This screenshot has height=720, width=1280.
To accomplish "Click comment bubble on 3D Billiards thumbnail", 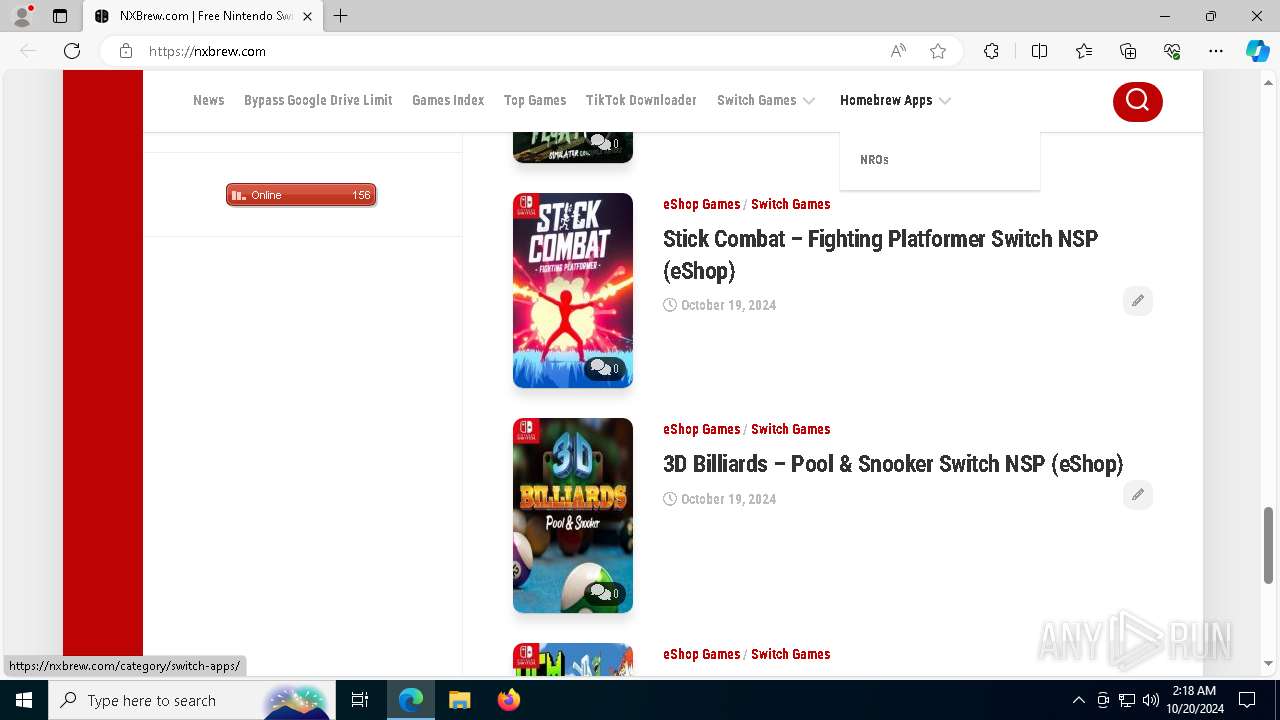I will click(605, 593).
